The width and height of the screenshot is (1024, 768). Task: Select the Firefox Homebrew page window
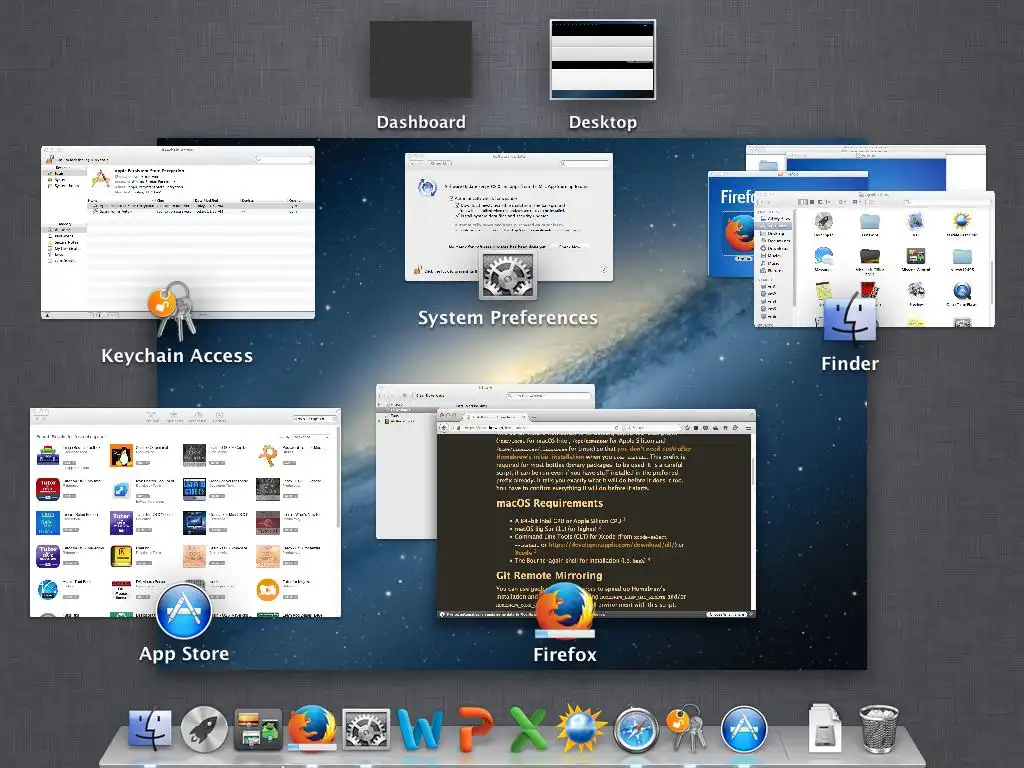click(596, 513)
